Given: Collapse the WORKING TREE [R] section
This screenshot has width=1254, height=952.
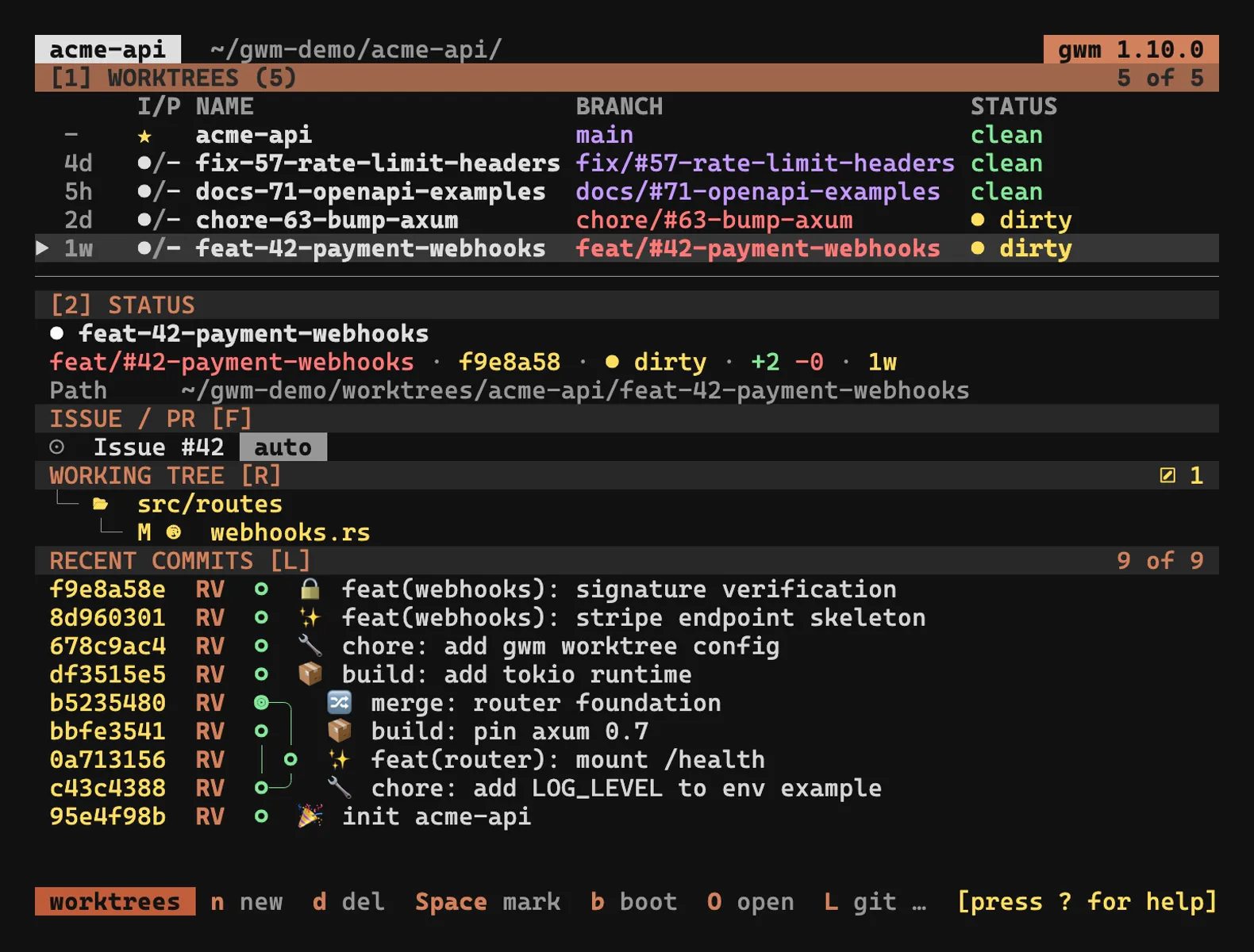Looking at the screenshot, I should tap(627, 475).
